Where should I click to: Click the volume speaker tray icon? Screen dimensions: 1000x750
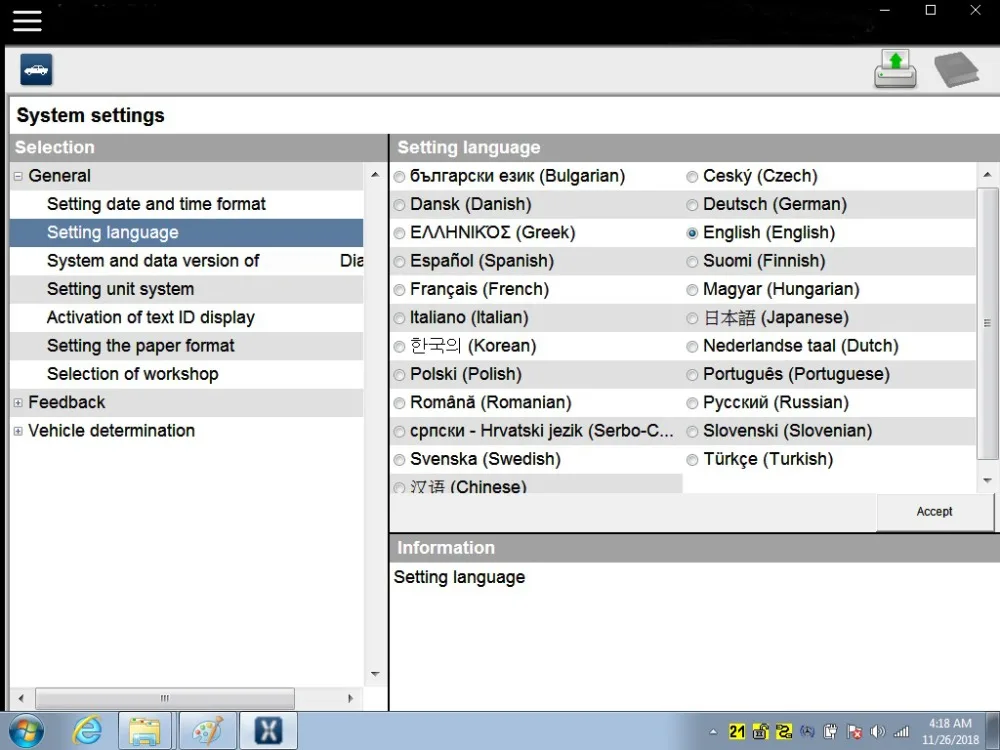point(878,732)
